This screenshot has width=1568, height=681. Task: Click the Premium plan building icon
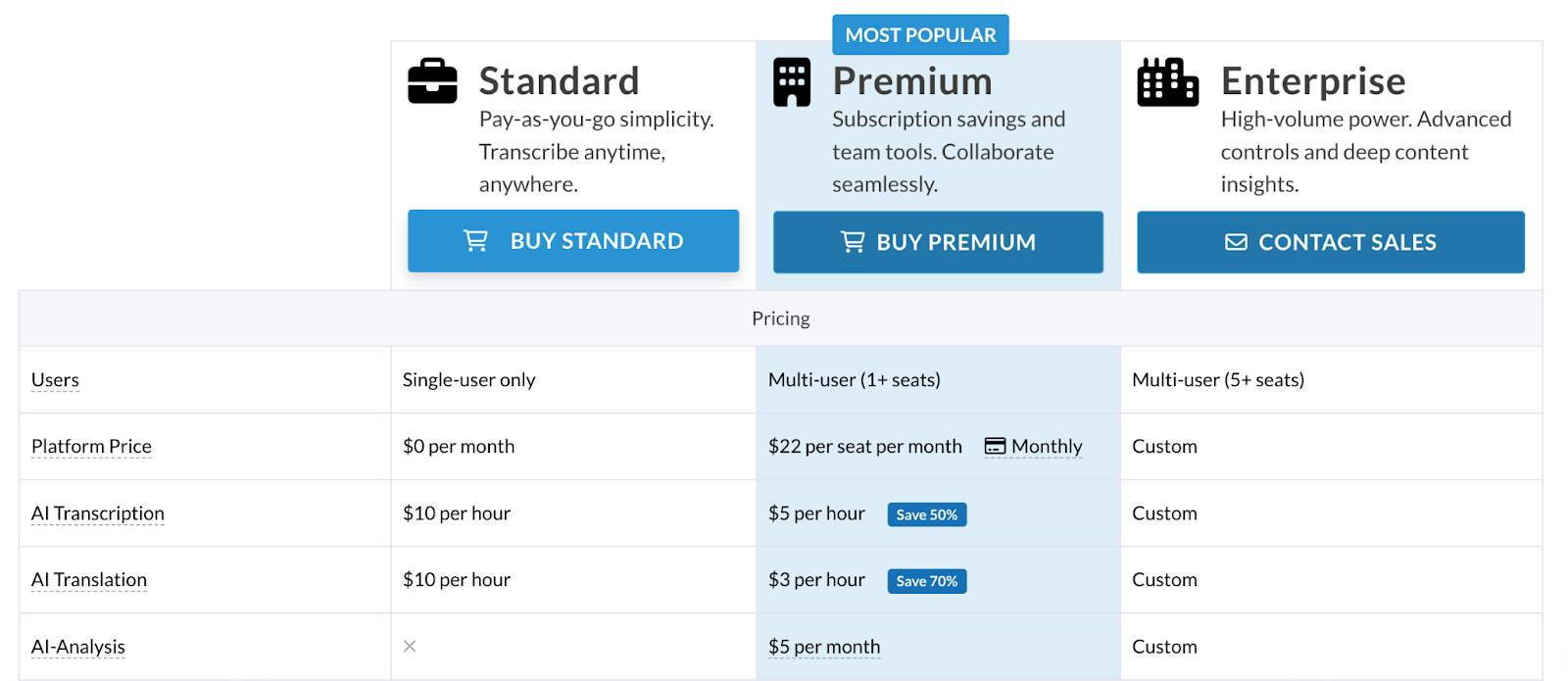(x=792, y=82)
